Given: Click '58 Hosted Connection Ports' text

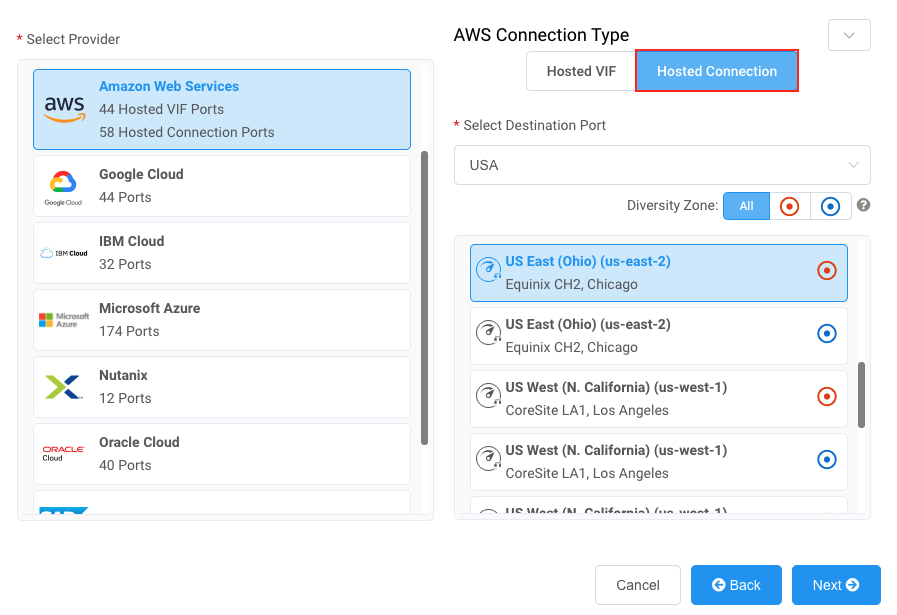Looking at the screenshot, I should [186, 132].
